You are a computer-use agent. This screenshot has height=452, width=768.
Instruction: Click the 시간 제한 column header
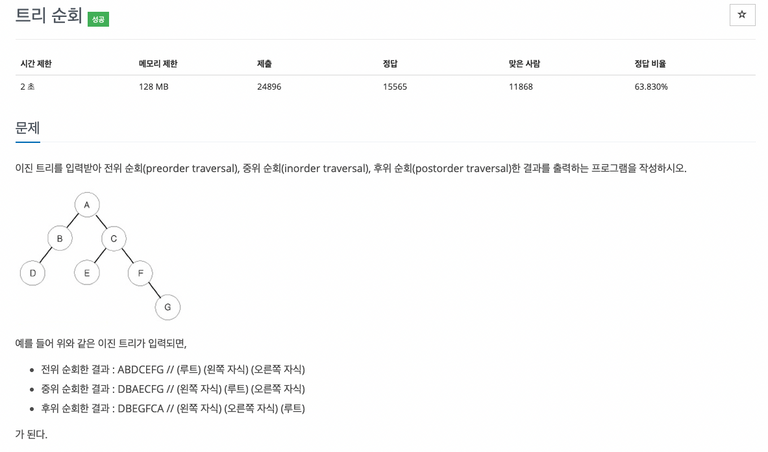point(36,64)
